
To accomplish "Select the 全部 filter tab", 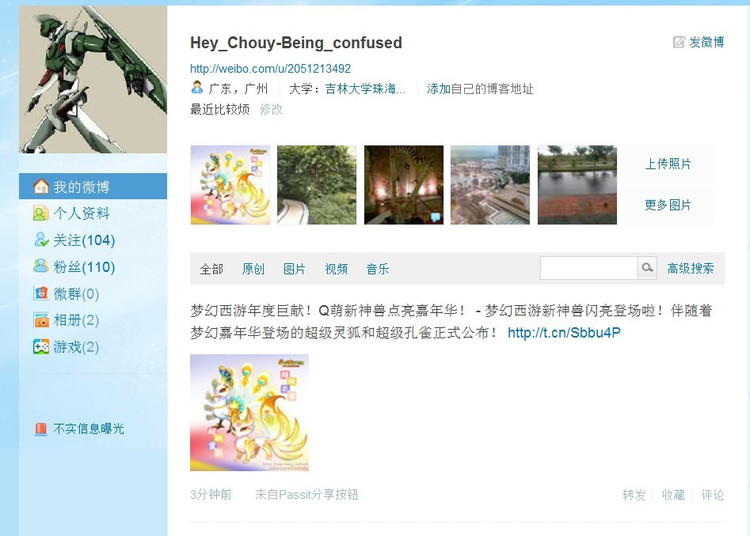I will (211, 269).
